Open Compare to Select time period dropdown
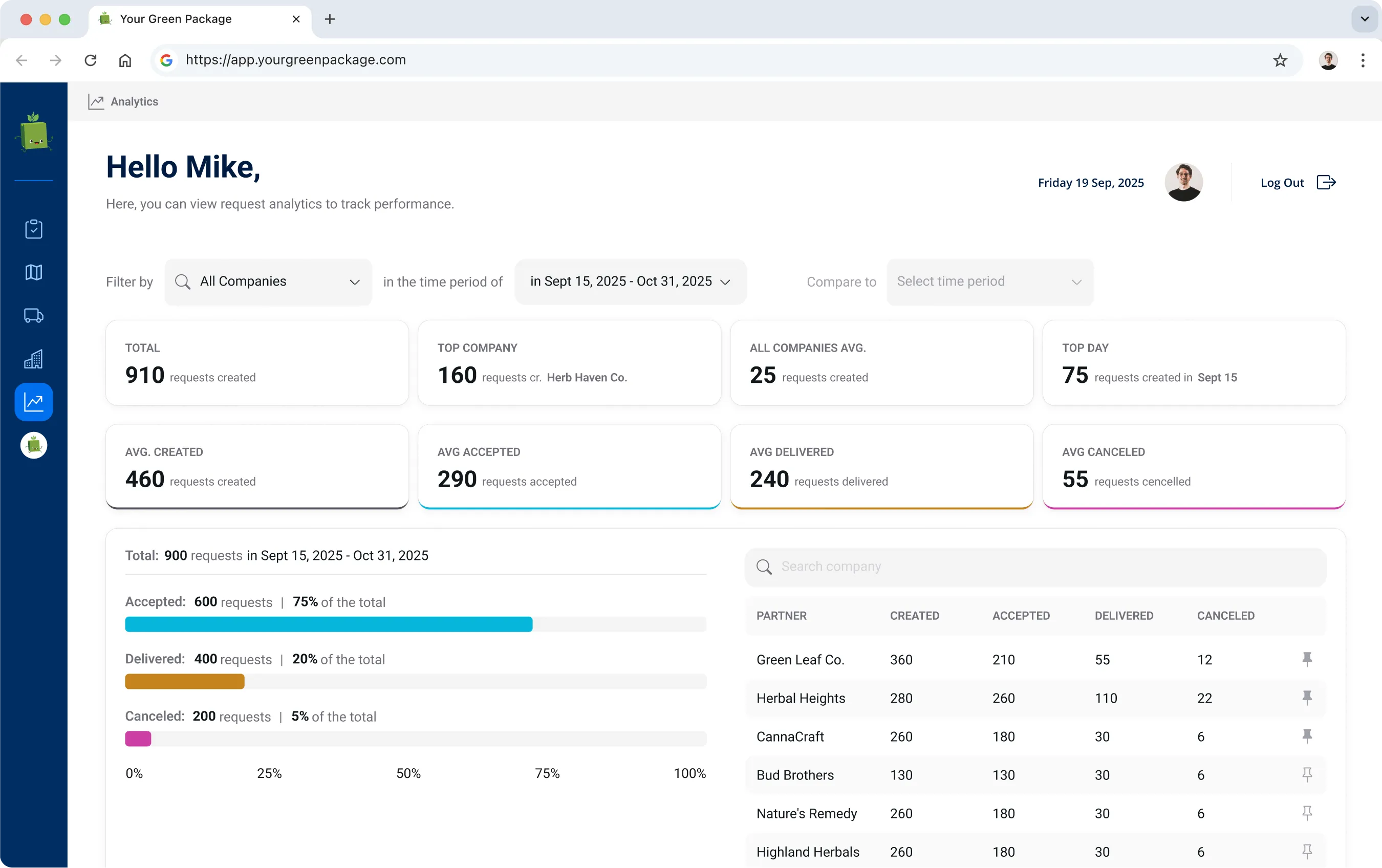1382x868 pixels. coord(989,281)
